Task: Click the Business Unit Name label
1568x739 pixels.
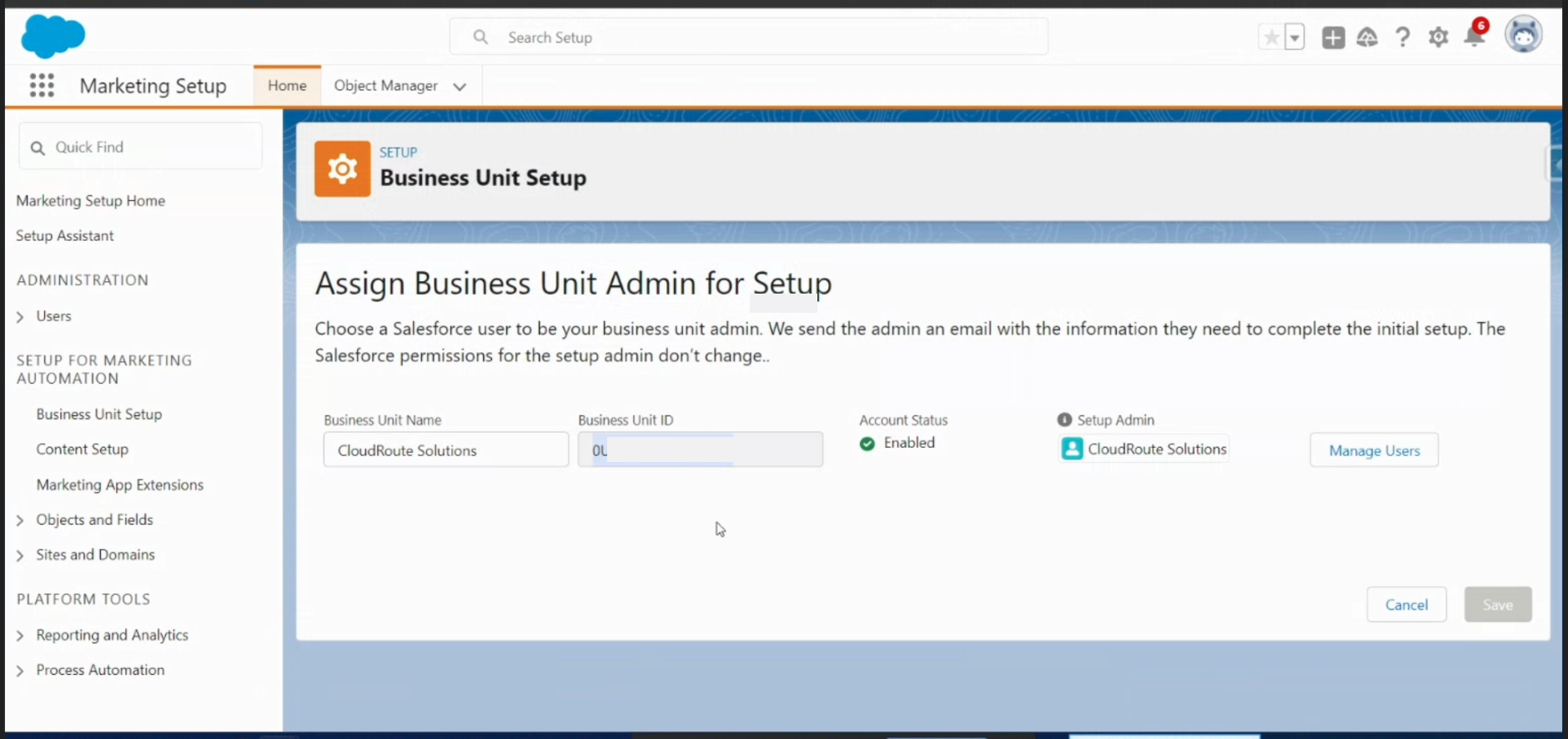Action: [x=383, y=420]
